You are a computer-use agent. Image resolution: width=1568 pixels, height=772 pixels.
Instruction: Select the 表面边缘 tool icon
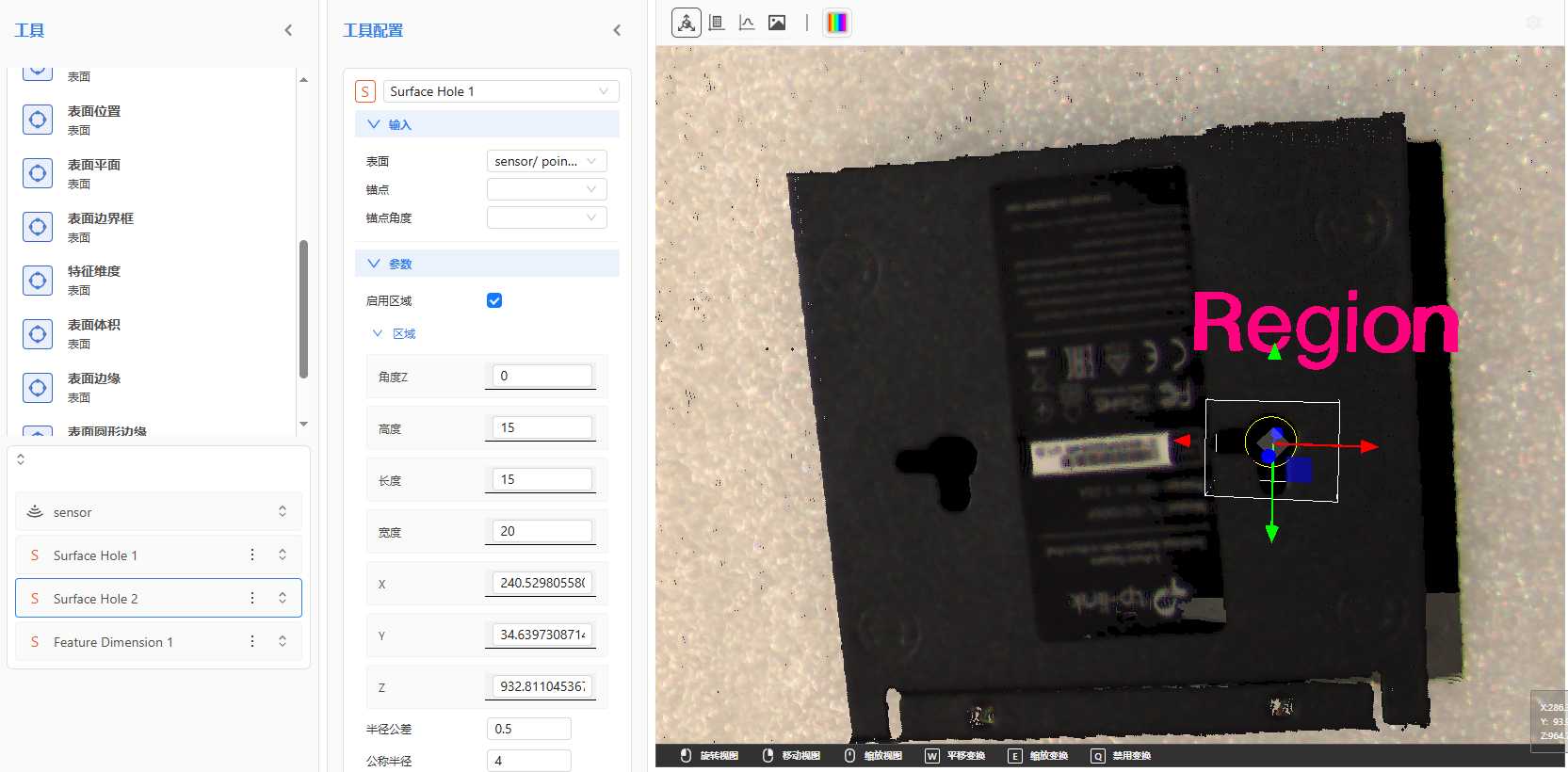pyautogui.click(x=38, y=388)
